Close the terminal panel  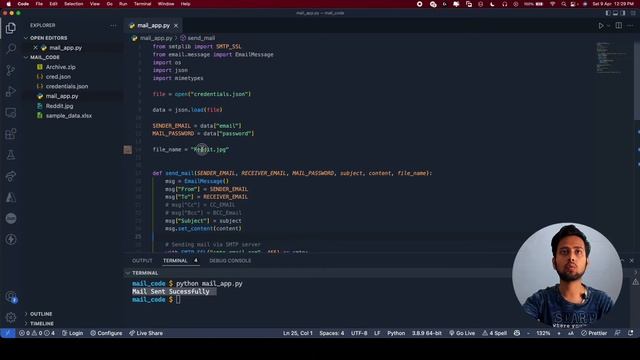click(x=631, y=260)
